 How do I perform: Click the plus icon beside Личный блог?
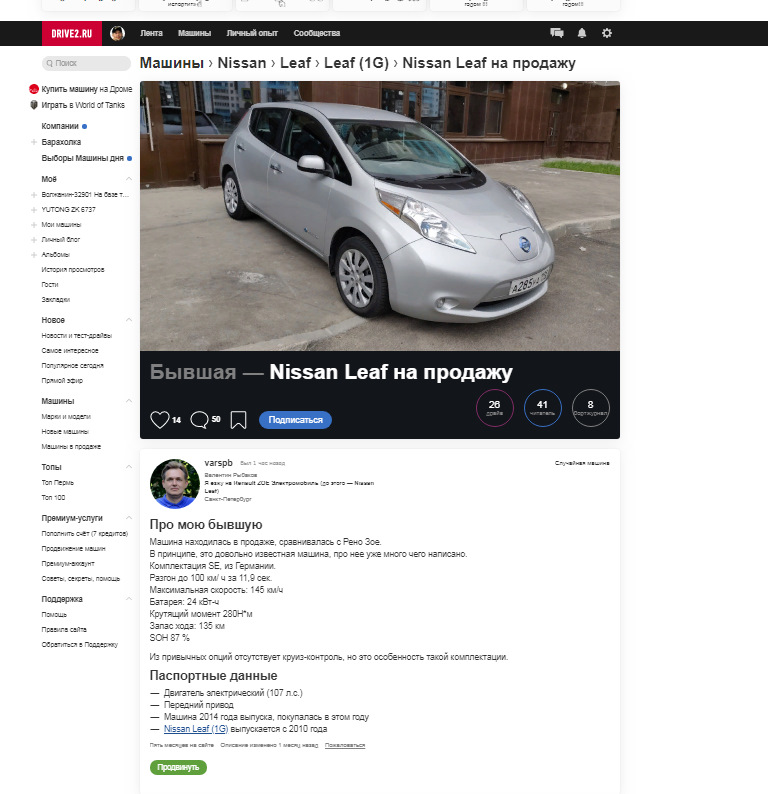coord(34,240)
